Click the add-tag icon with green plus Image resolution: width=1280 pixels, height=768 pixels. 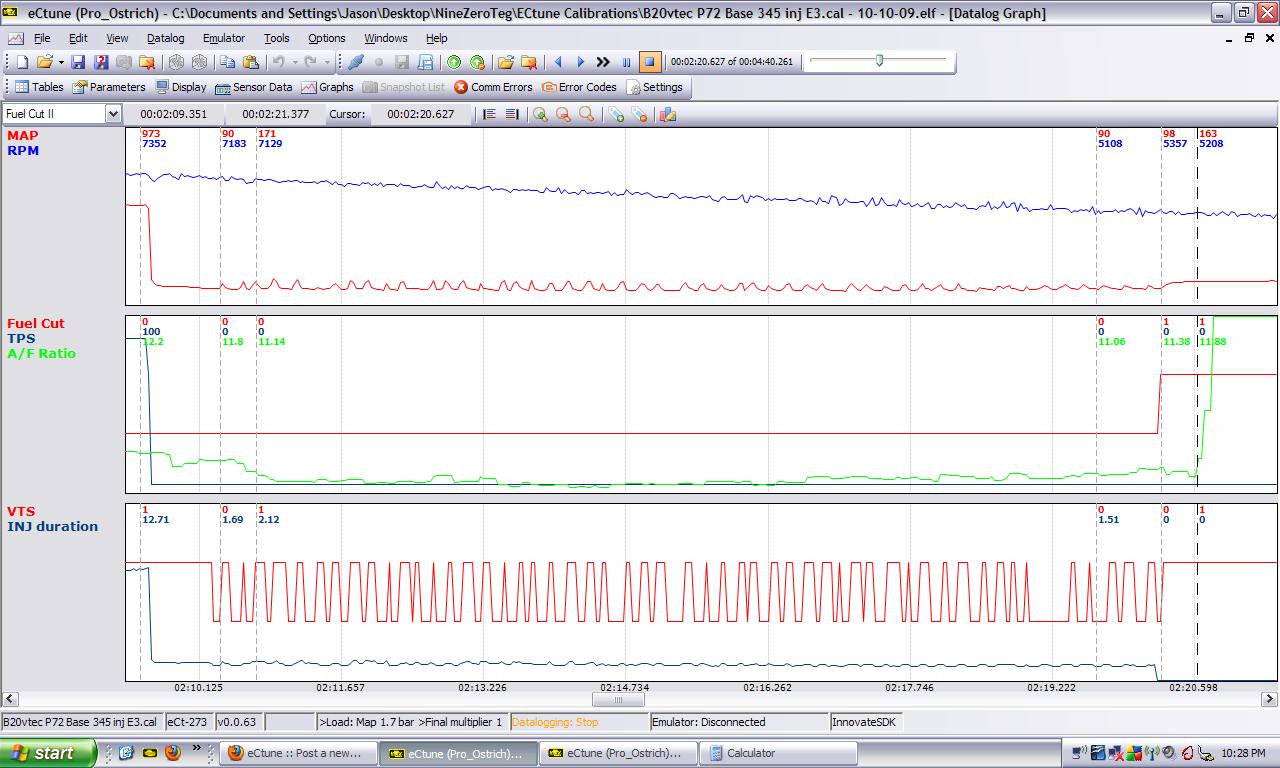[x=616, y=114]
